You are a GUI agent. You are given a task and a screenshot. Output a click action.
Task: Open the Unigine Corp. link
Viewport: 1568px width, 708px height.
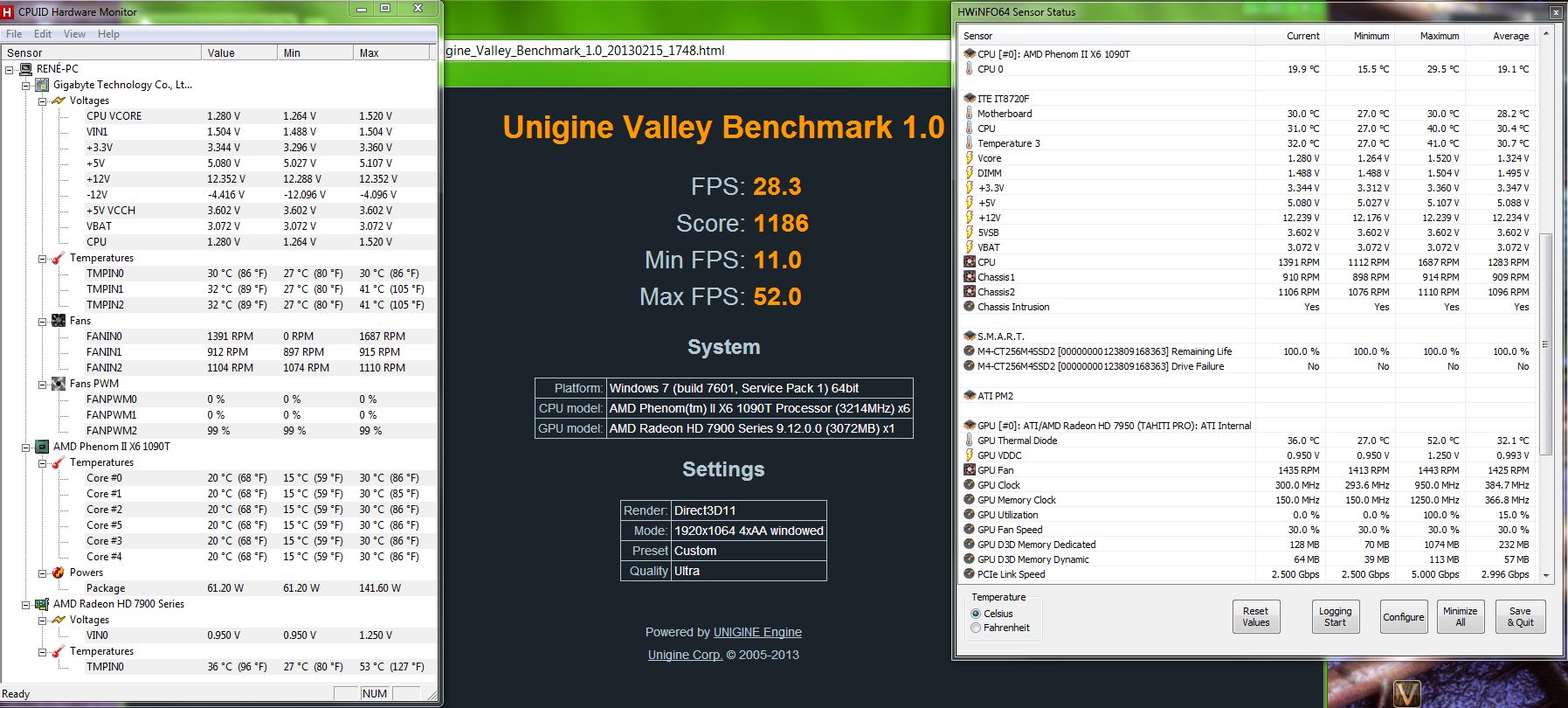pos(685,655)
